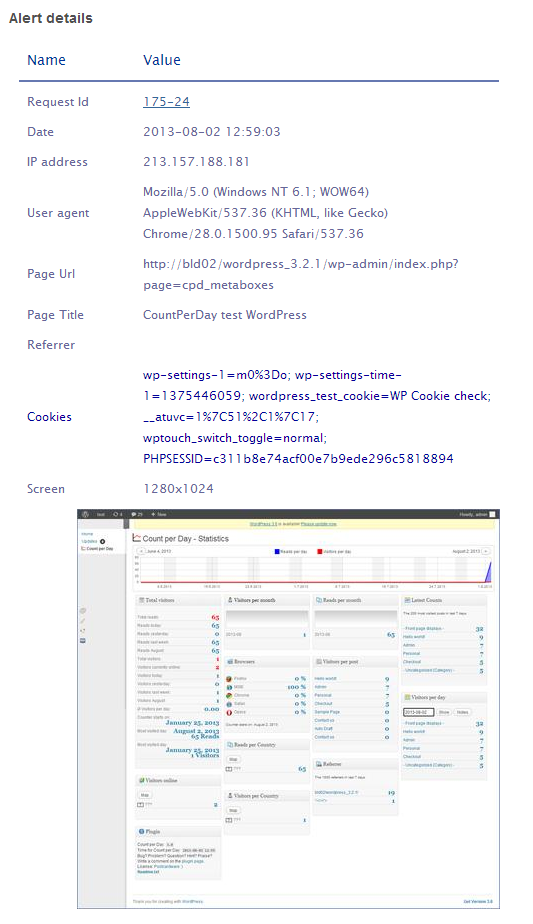Click the 'Name' column header
This screenshot has height=924, width=533.
[47, 60]
